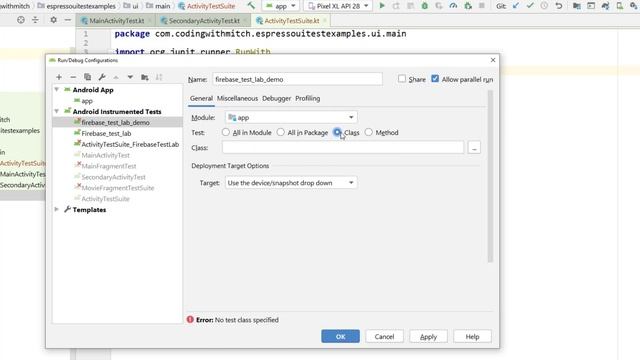Open the AVD Manager device icon
The width and height of the screenshot is (640, 360).
tap(620, 6)
